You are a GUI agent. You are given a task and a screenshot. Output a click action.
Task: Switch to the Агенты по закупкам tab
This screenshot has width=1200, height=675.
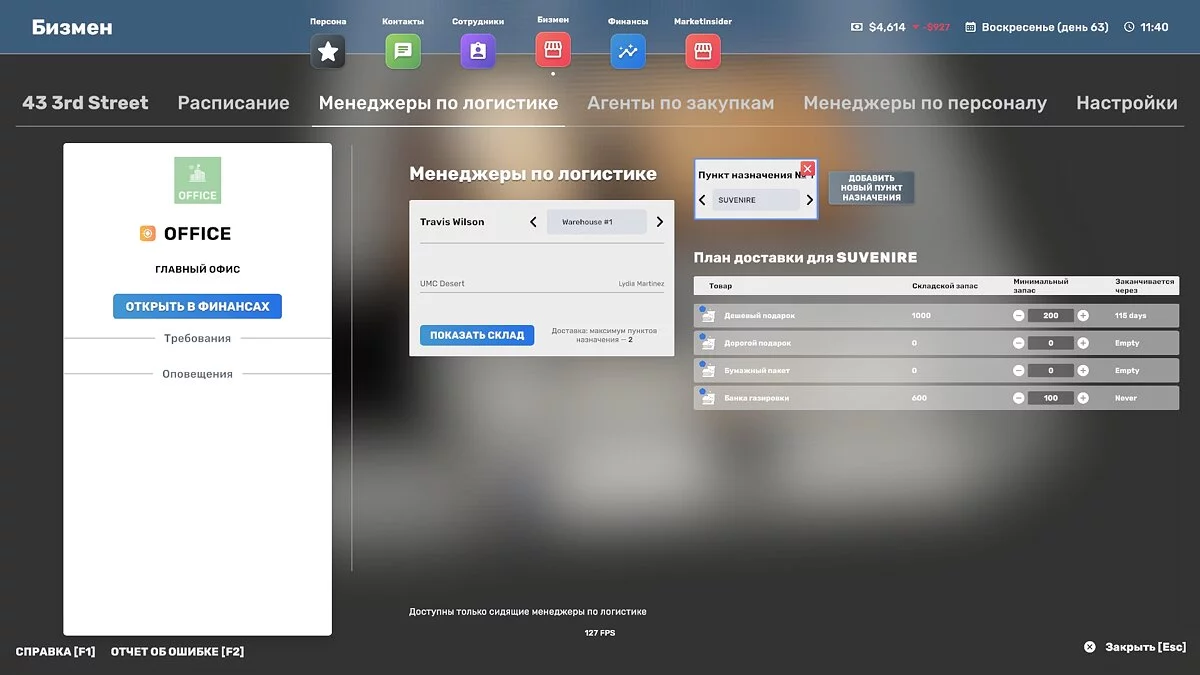681,103
